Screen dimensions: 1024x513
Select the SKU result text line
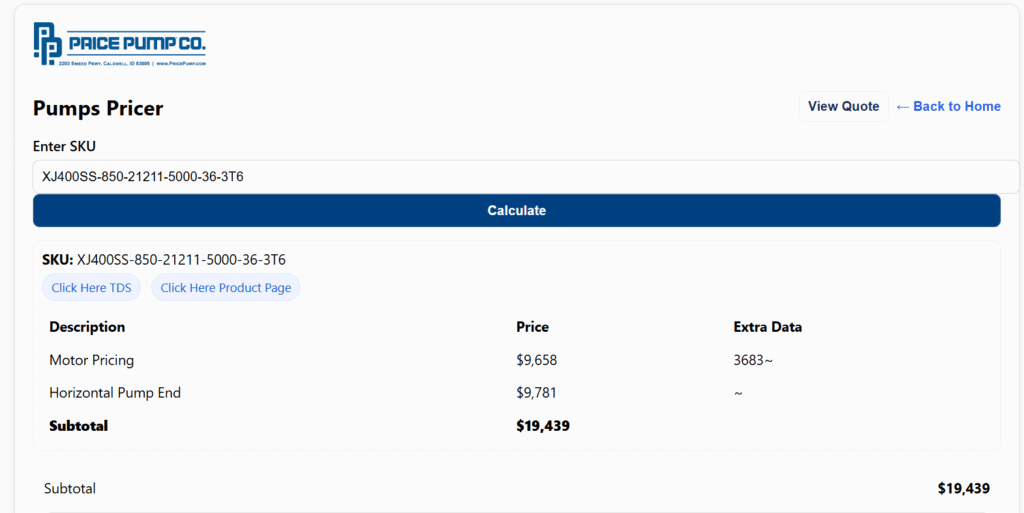(164, 260)
